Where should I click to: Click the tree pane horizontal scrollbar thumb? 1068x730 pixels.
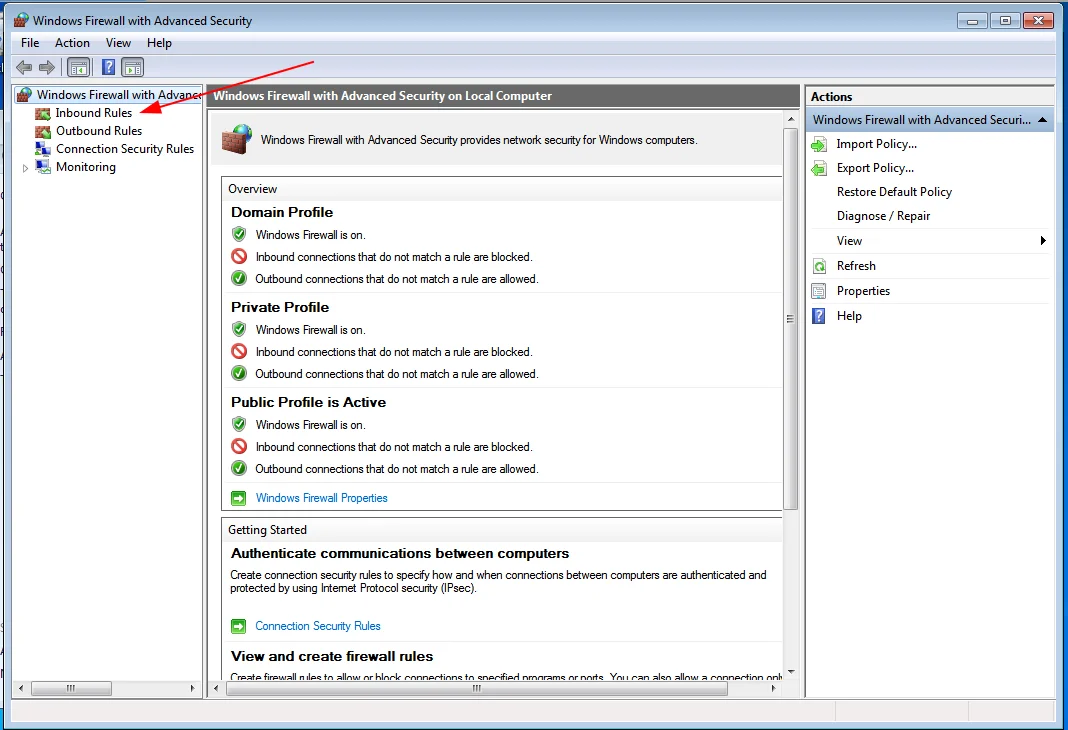71,688
